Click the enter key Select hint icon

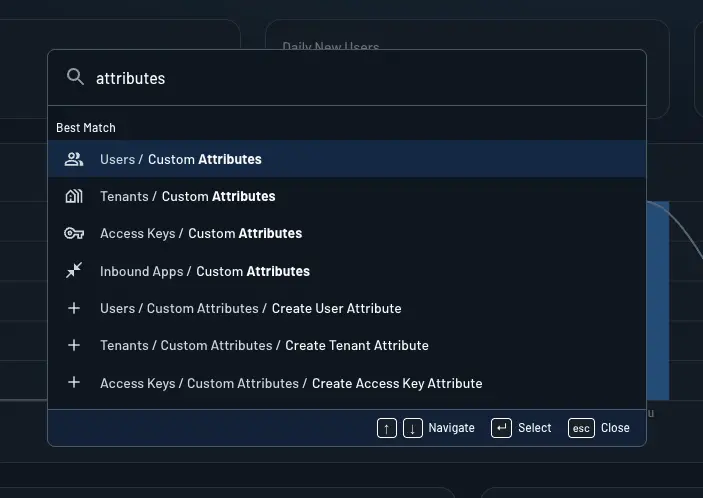click(x=501, y=428)
